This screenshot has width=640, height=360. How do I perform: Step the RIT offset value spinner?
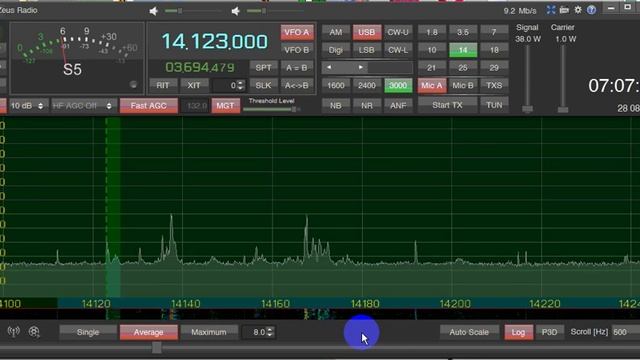point(240,85)
